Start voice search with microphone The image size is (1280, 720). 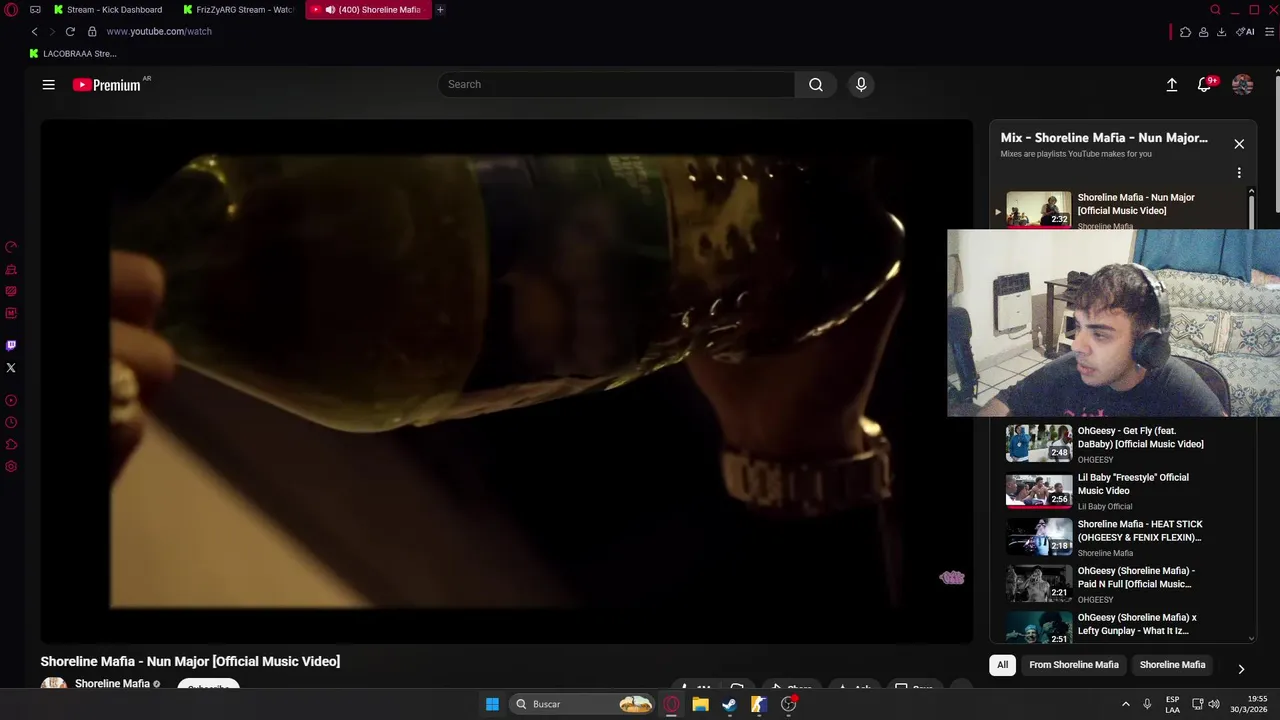point(861,85)
